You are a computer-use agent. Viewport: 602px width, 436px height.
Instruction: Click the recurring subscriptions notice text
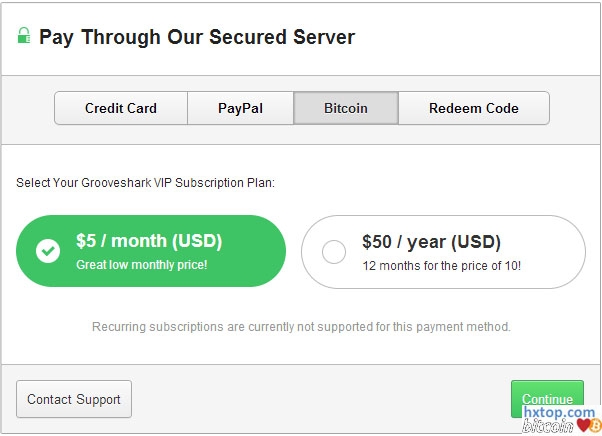(301, 327)
